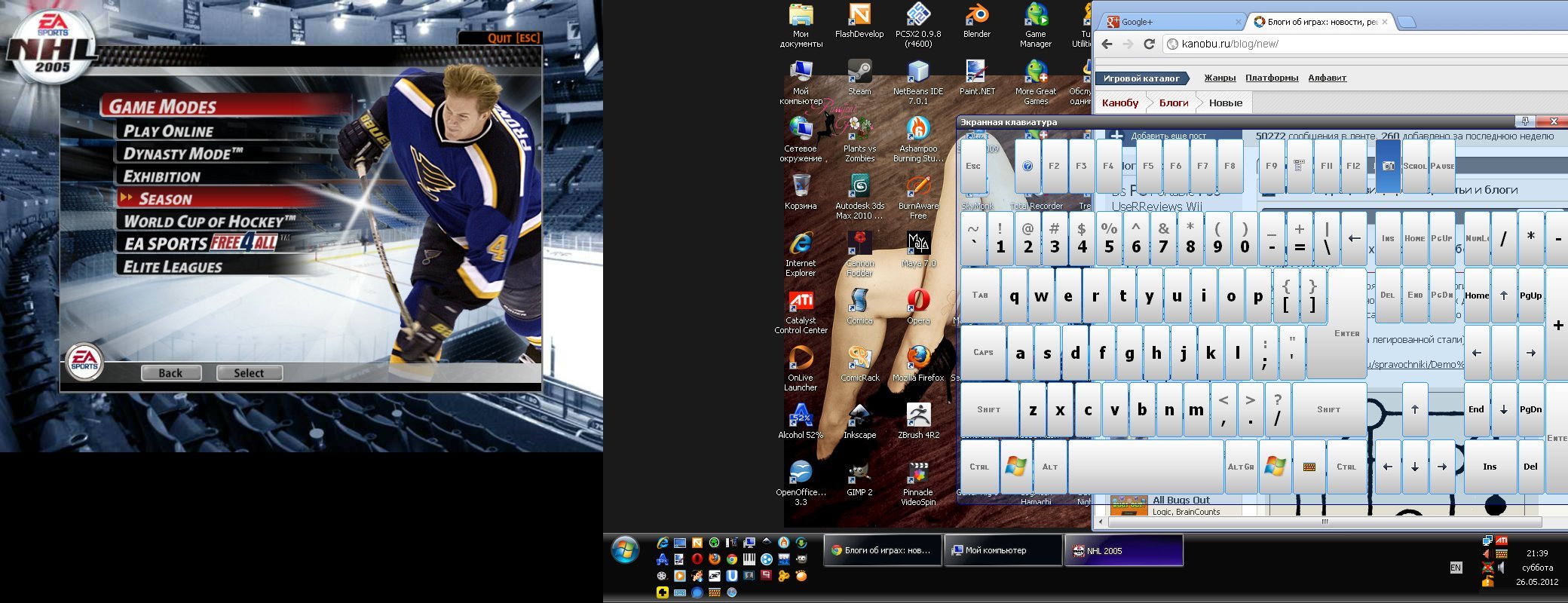Select the Catalyst Control Center icon

(801, 312)
